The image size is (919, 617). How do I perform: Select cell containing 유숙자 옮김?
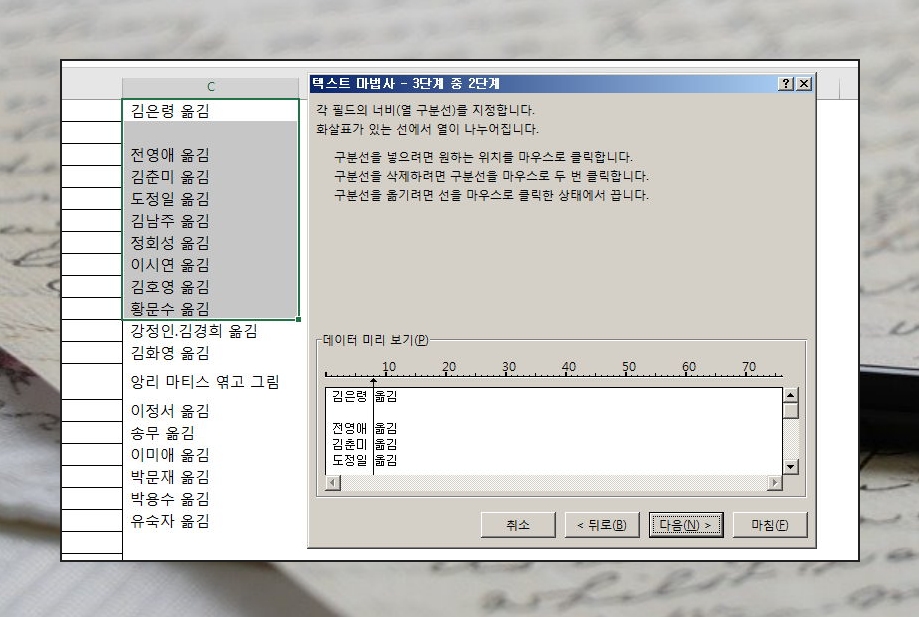[x=210, y=520]
